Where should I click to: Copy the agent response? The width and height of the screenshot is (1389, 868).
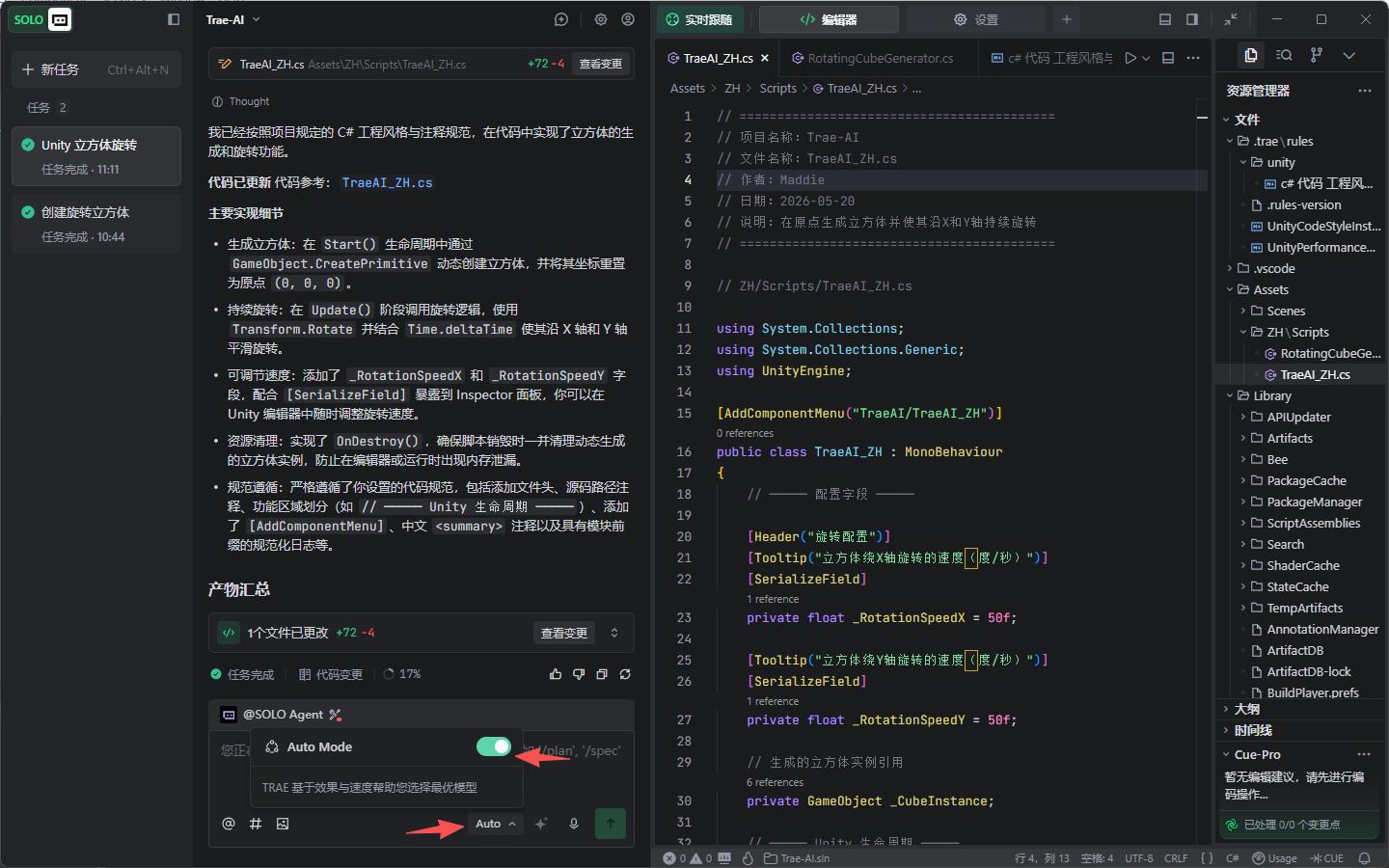(602, 674)
